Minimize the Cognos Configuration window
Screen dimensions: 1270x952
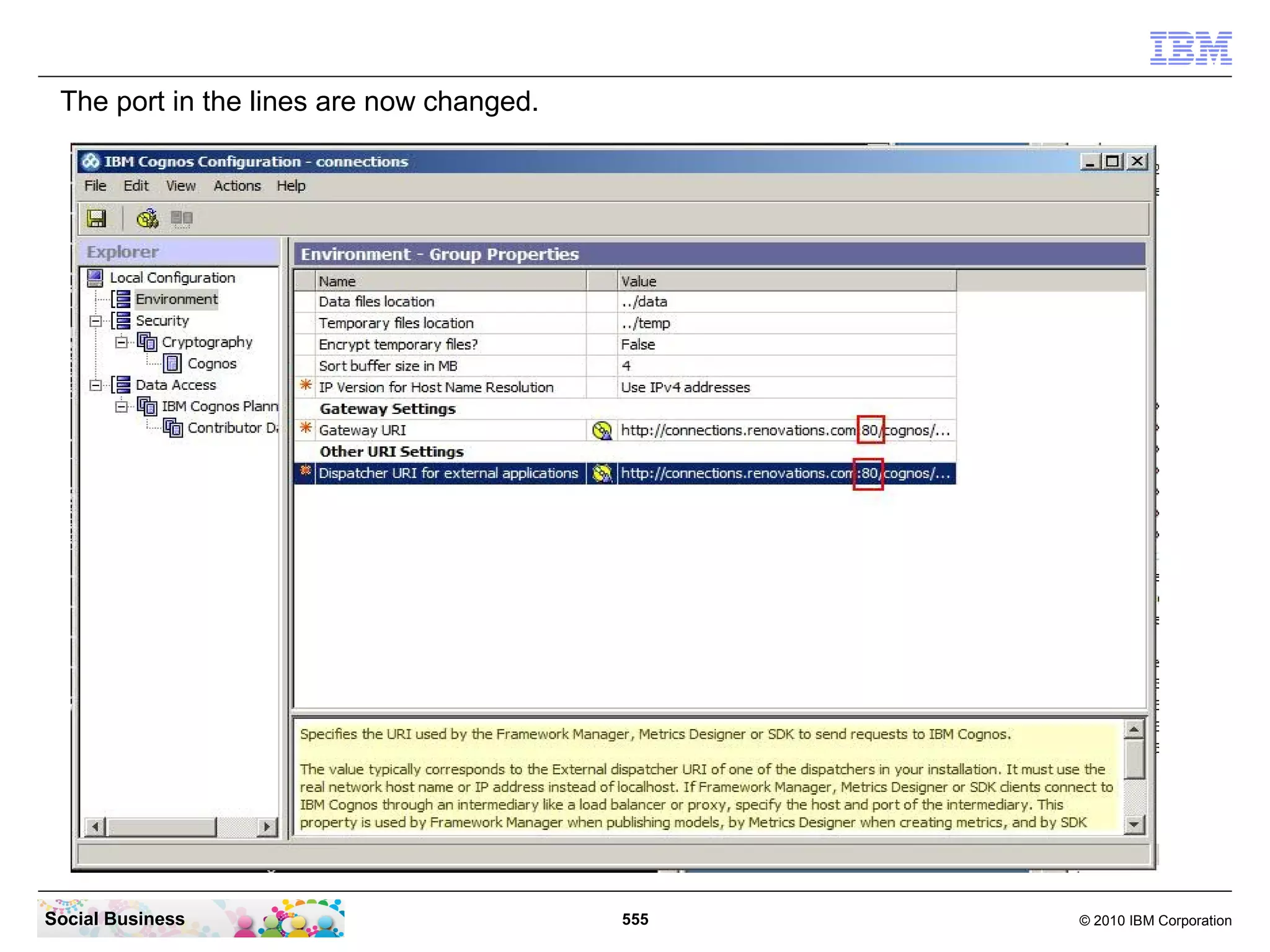(1090, 162)
